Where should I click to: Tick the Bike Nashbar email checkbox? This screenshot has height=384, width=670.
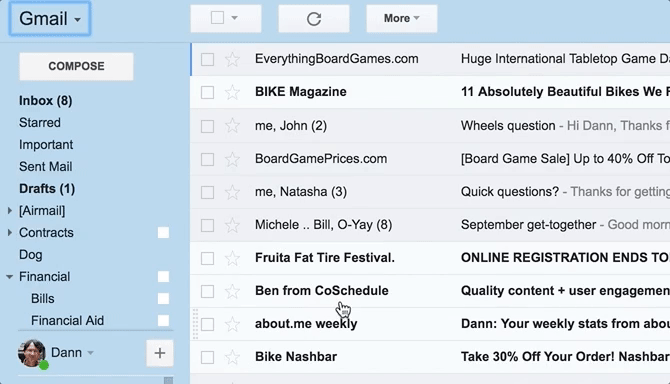[208, 358]
